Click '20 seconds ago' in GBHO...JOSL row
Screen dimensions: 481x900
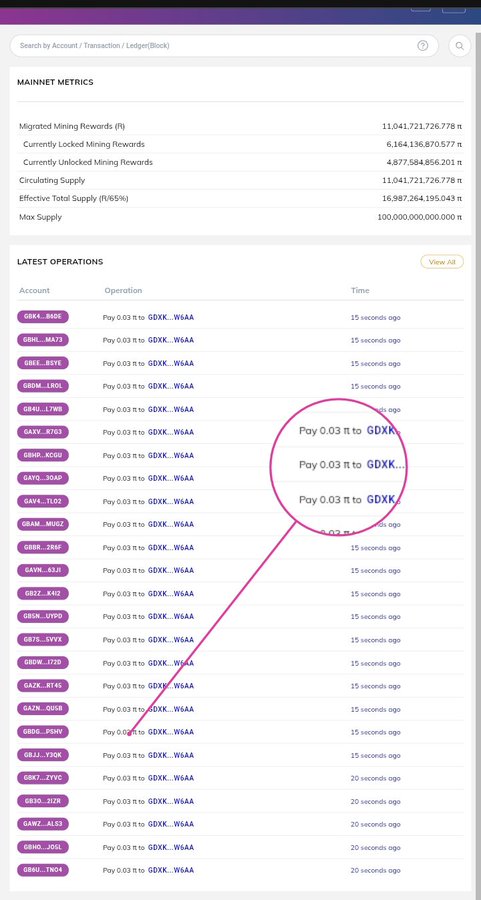pos(375,848)
